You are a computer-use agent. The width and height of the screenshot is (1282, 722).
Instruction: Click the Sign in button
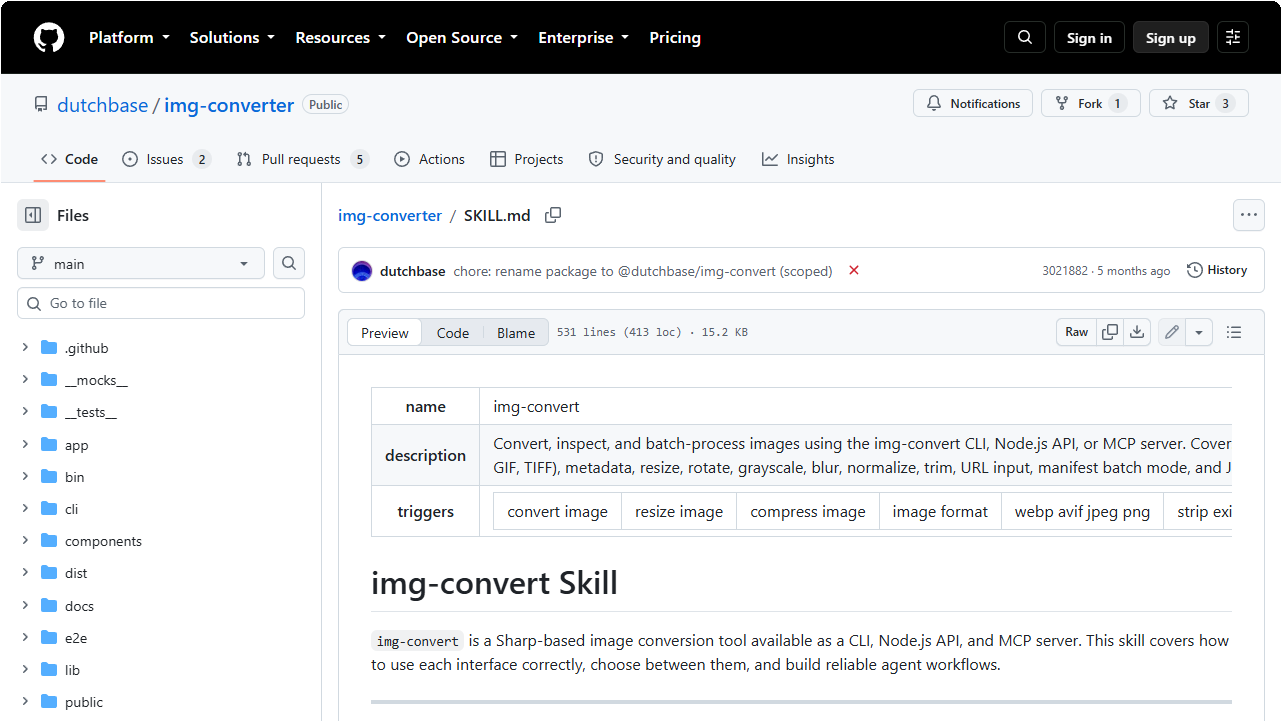tap(1089, 38)
